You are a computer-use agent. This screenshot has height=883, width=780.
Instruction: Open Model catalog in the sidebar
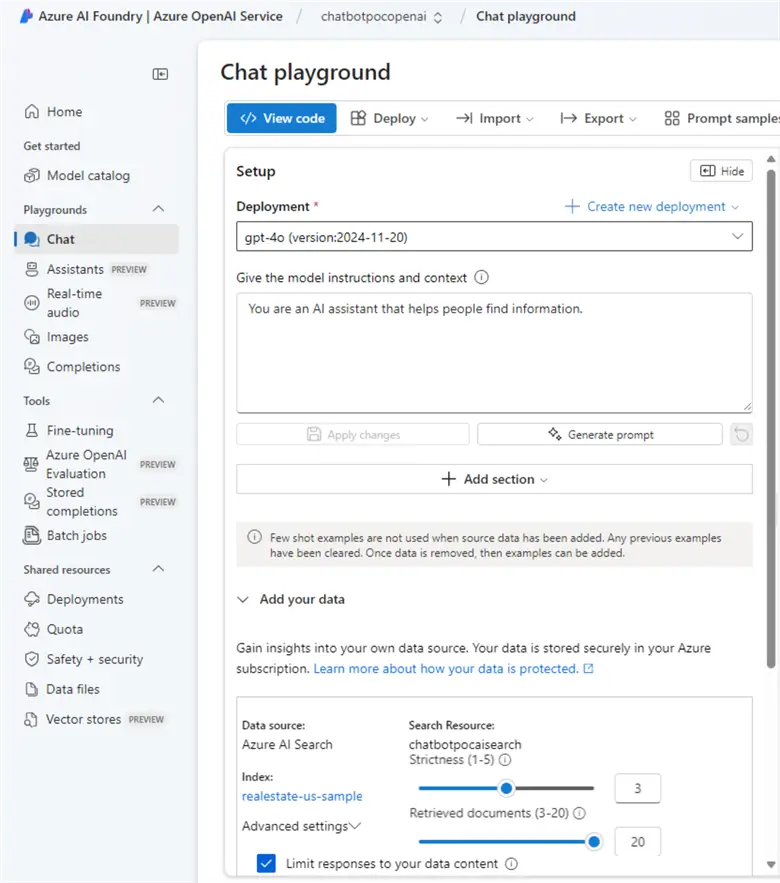click(88, 176)
